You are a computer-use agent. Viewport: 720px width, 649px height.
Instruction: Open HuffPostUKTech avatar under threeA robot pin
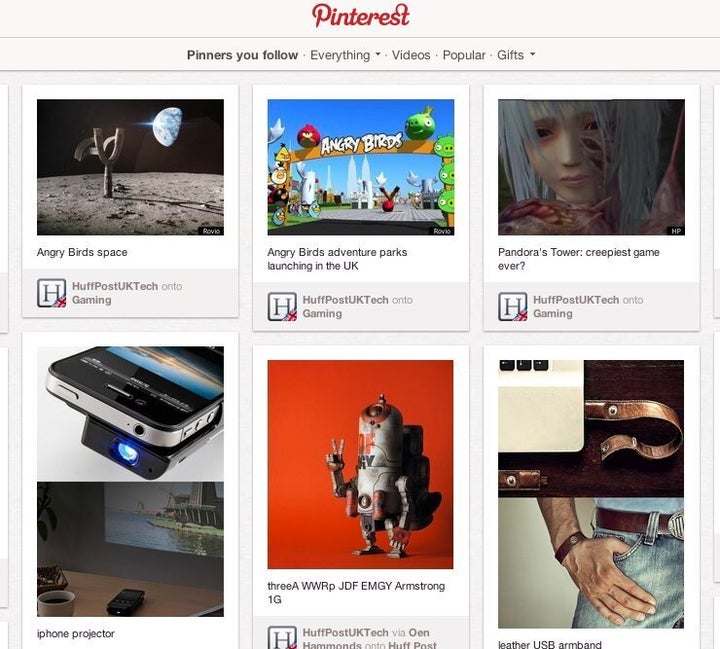coord(282,637)
